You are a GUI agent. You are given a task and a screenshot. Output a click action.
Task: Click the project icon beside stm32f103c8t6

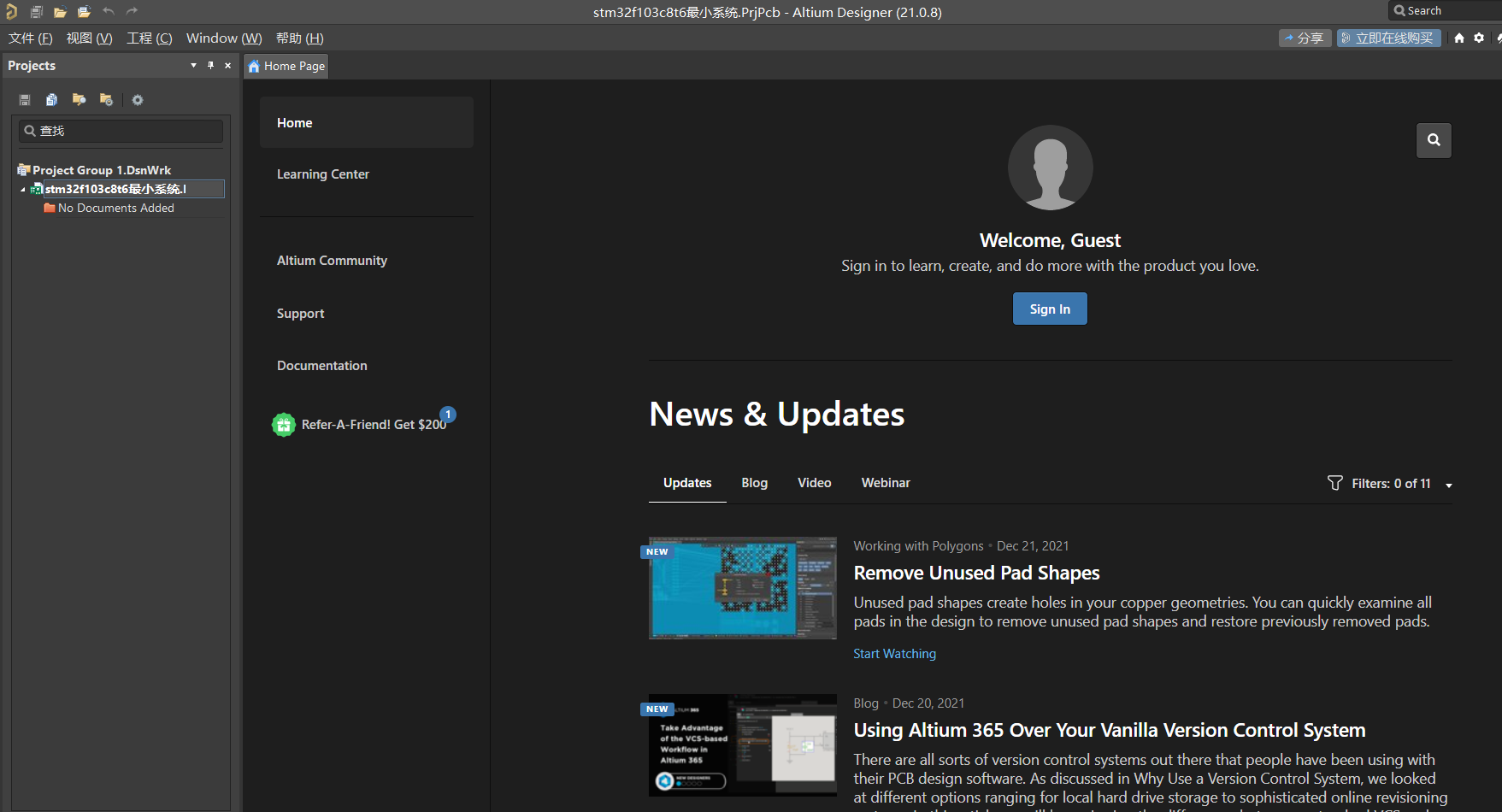point(37,189)
